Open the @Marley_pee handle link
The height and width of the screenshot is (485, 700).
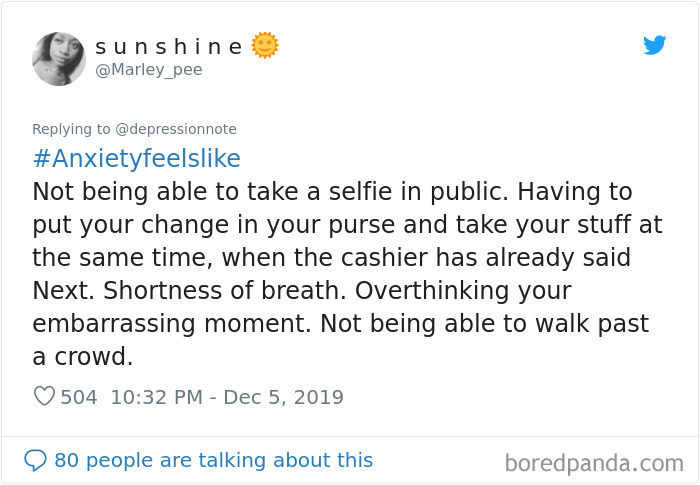(148, 69)
